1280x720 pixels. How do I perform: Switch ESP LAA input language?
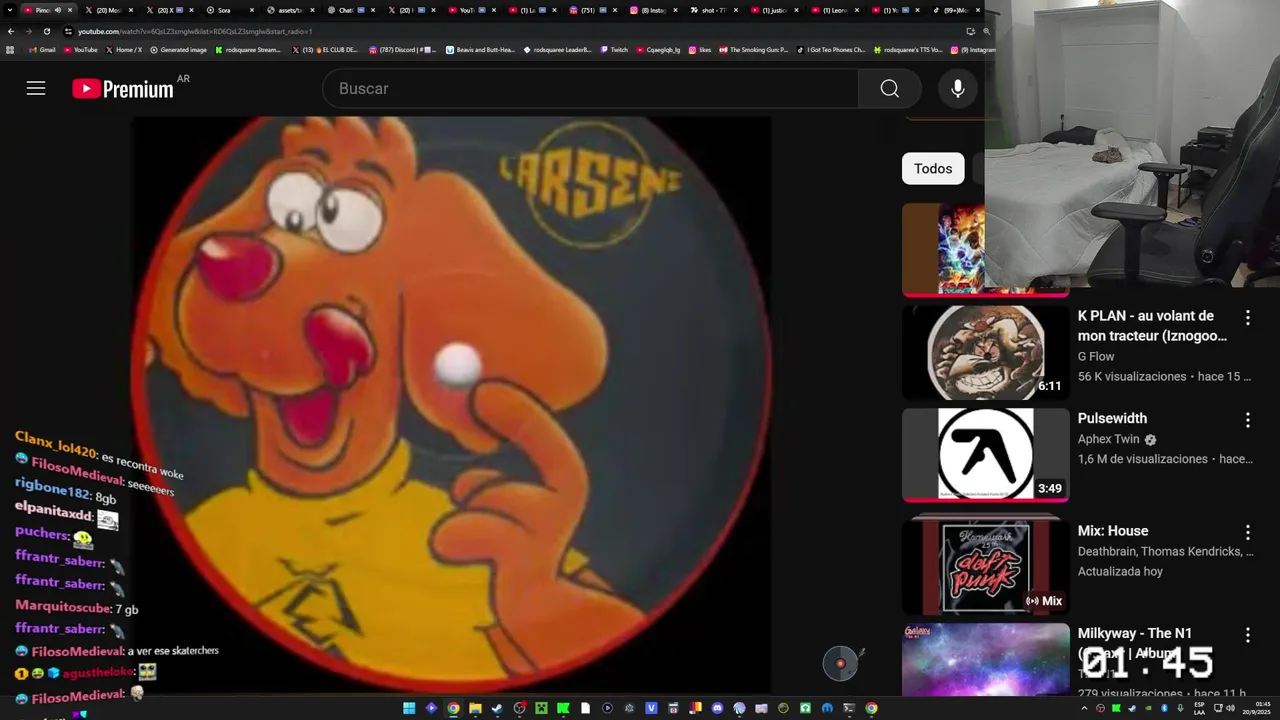coord(1199,708)
